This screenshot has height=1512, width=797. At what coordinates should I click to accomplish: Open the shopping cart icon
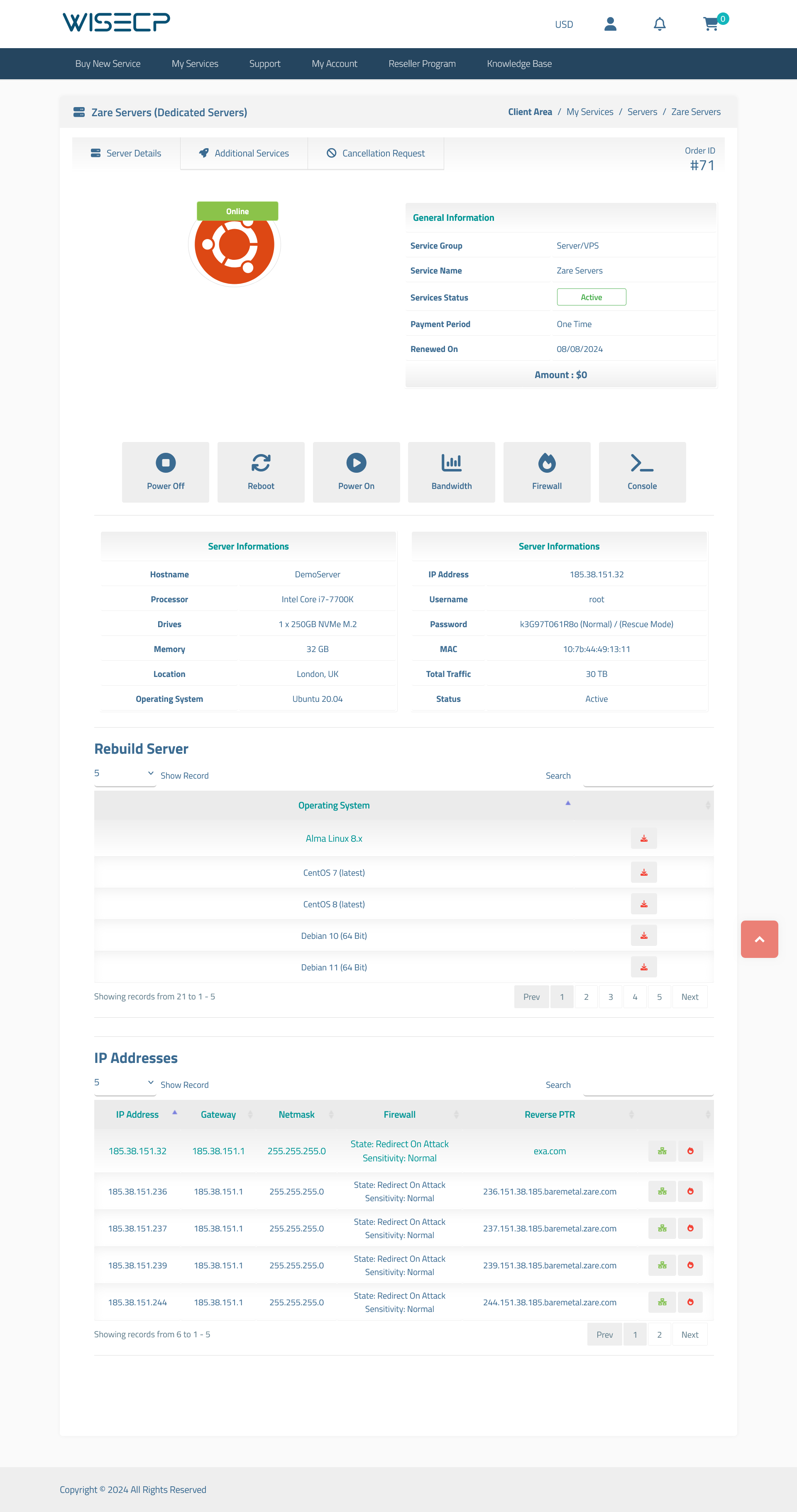pos(711,24)
